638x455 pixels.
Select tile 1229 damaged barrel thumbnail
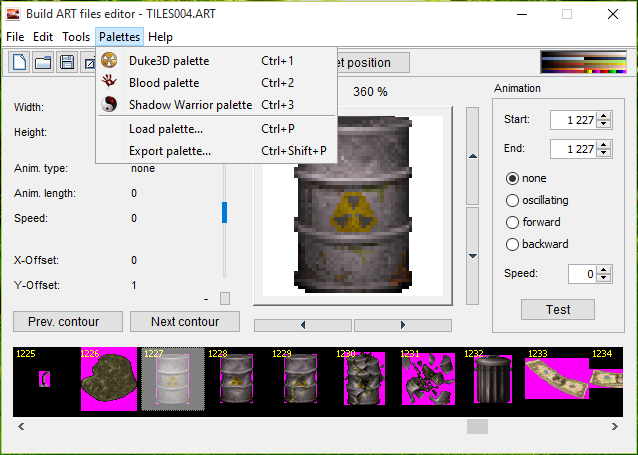(x=300, y=379)
